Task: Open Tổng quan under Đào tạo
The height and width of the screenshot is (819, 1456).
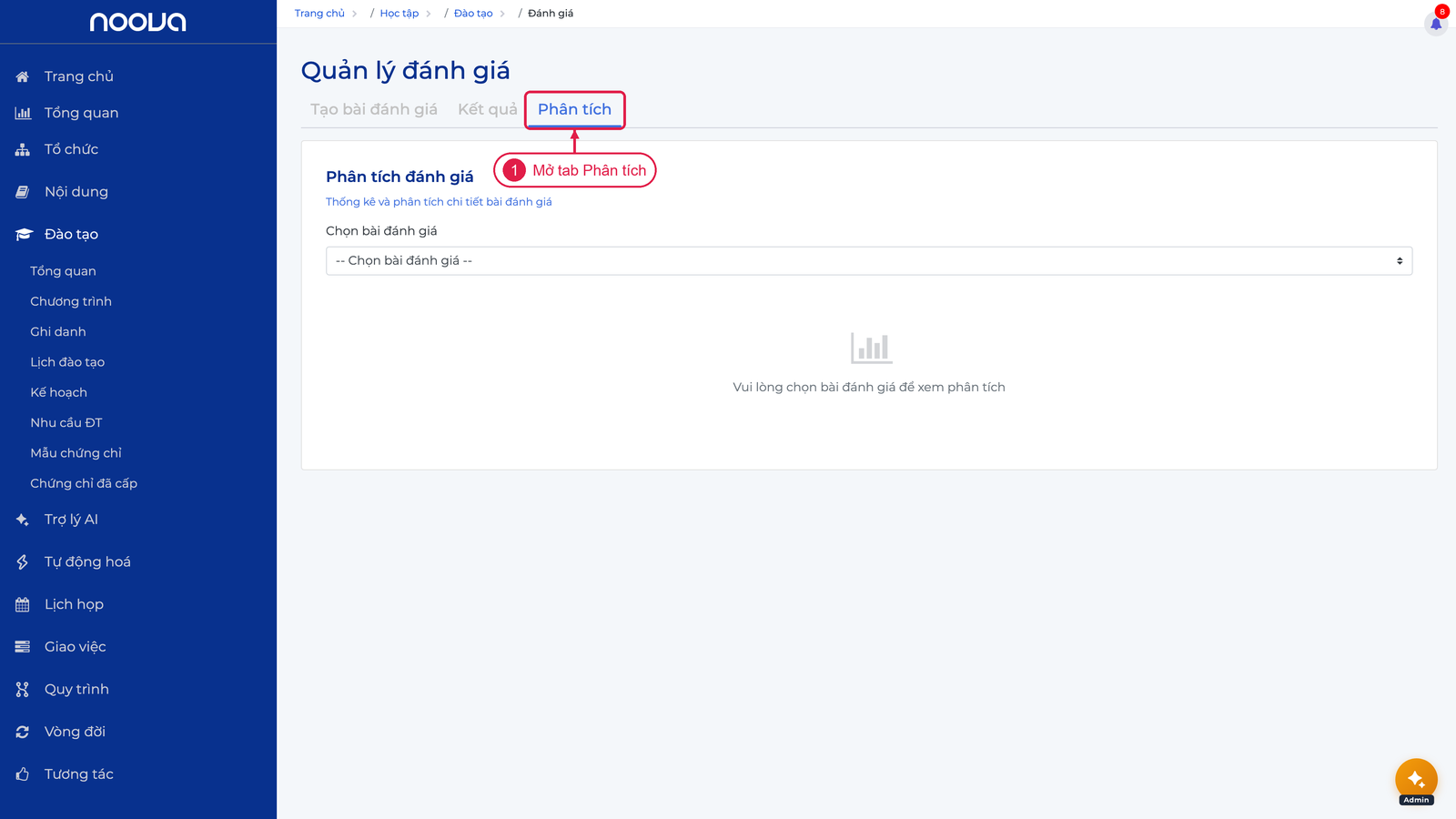Action: click(x=63, y=271)
